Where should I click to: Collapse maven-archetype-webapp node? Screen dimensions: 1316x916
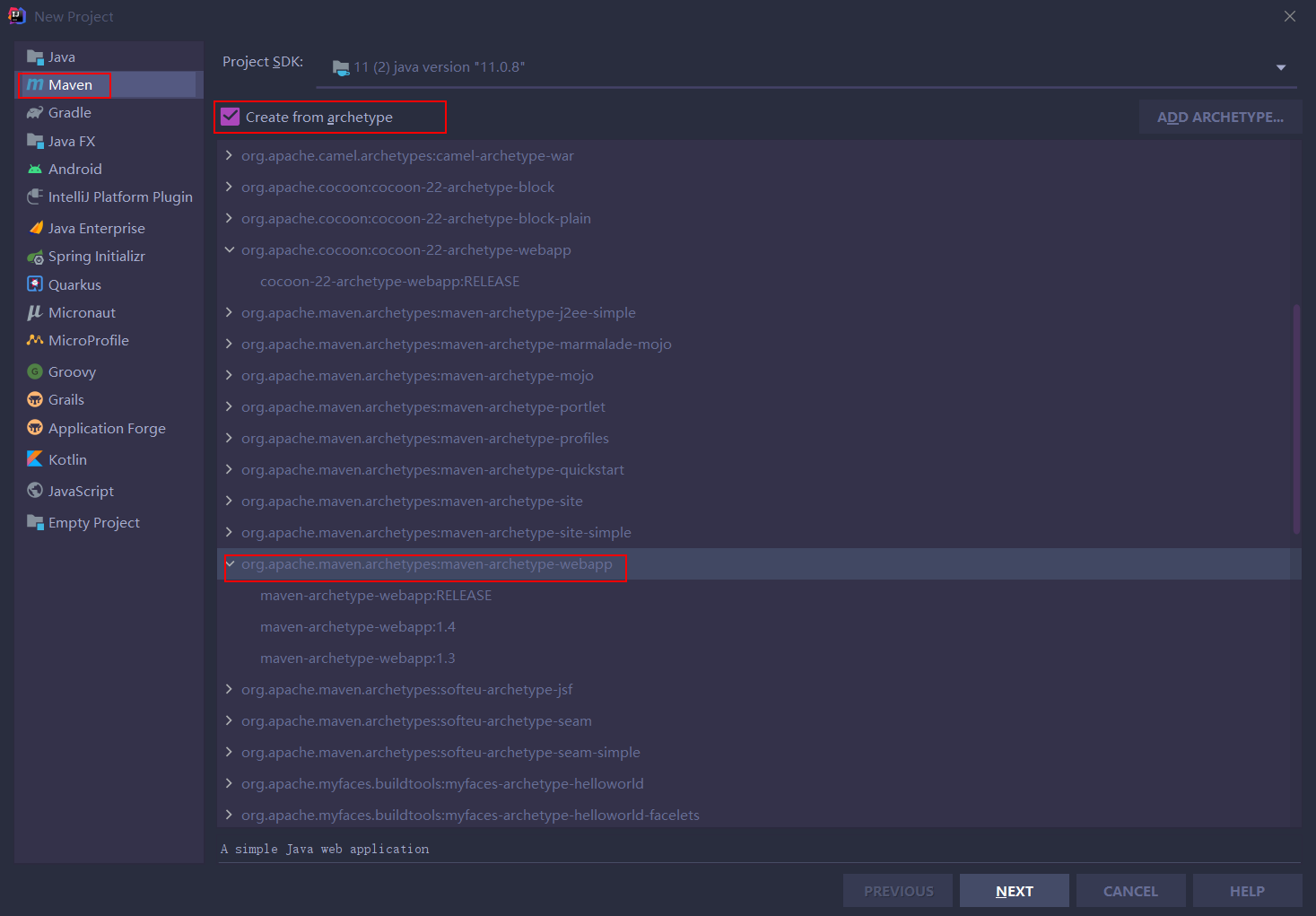click(x=230, y=563)
